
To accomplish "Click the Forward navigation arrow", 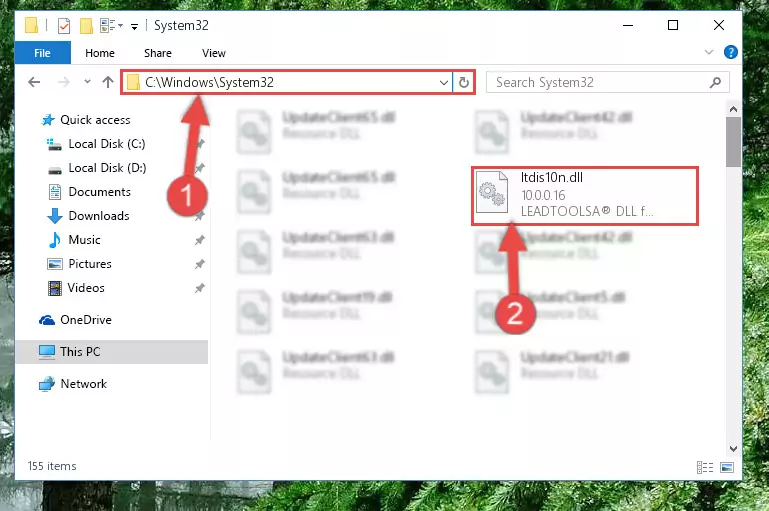I will (x=63, y=82).
